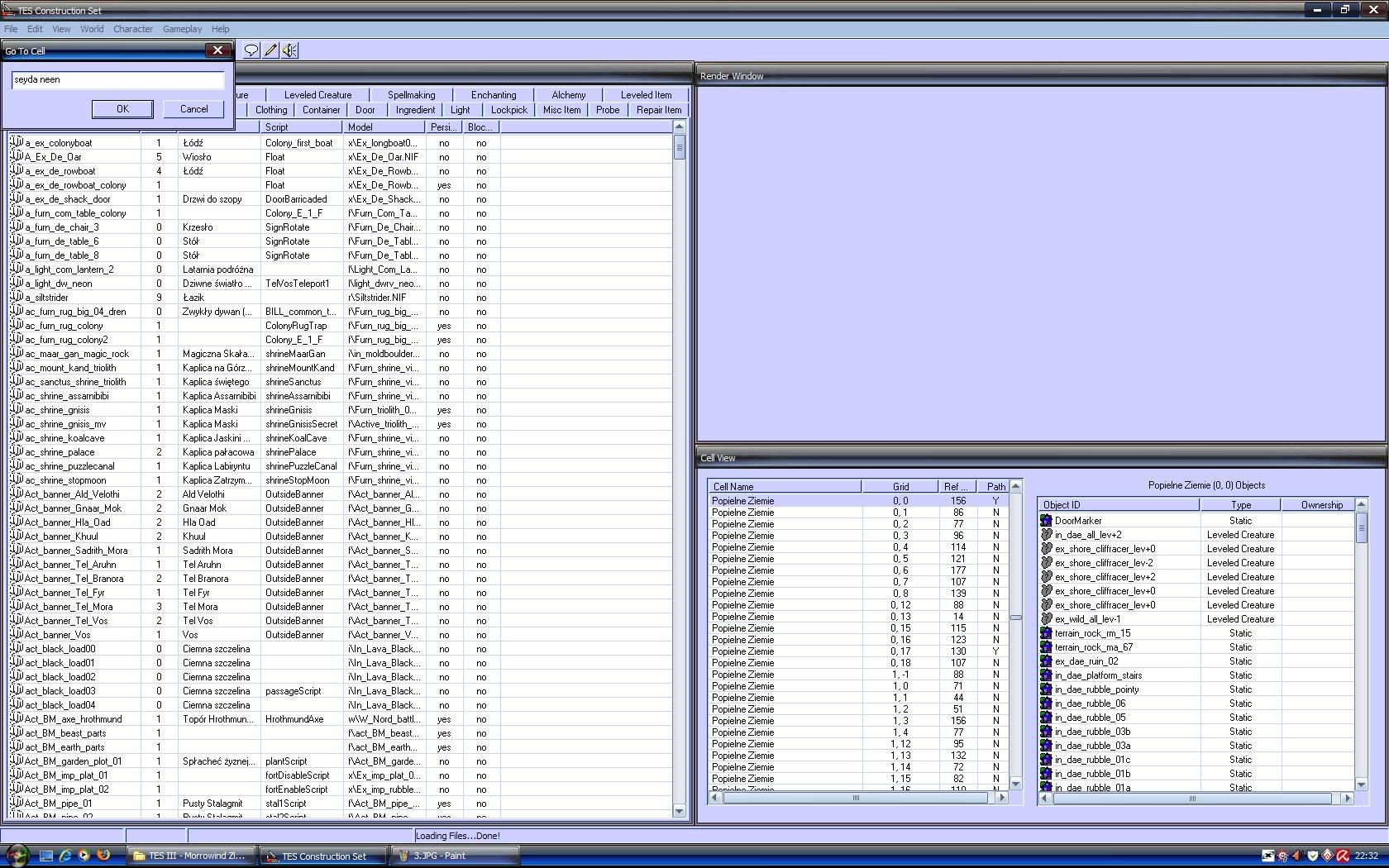The image size is (1389, 868).
Task: Click right arrow of cell list horizontal scrollbar
Action: (x=1002, y=798)
